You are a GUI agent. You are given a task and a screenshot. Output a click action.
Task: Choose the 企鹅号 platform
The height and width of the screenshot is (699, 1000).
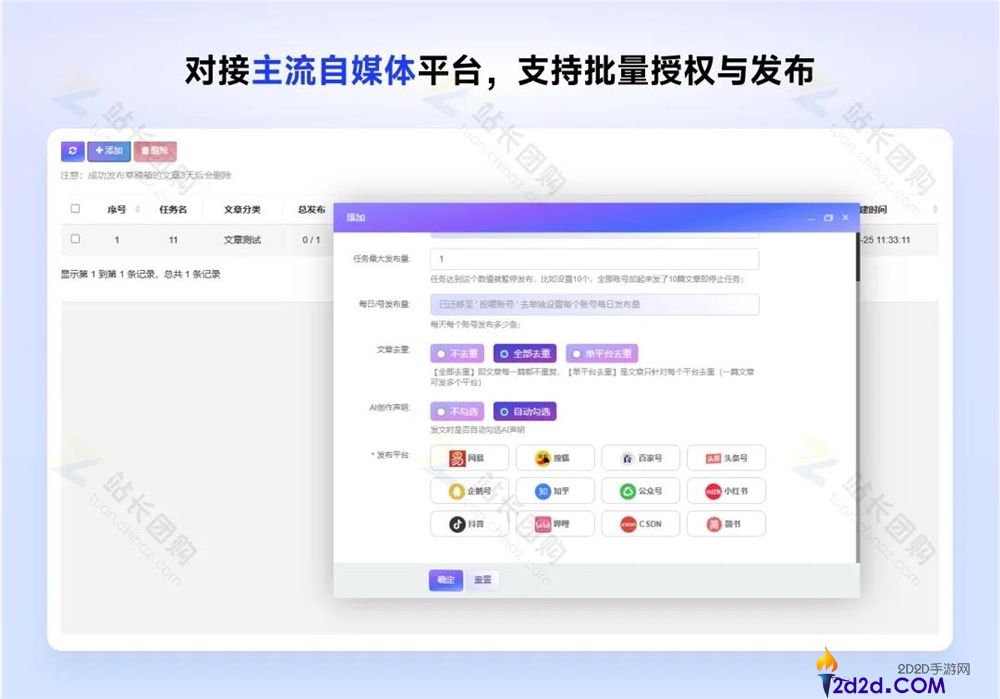(469, 491)
